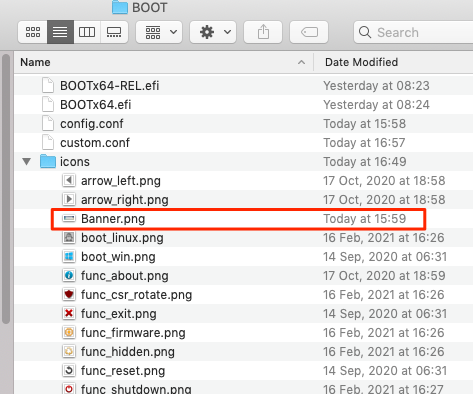Screen dimensions: 473x394
Task: Select the custom.conf file icon
Action: [48, 142]
